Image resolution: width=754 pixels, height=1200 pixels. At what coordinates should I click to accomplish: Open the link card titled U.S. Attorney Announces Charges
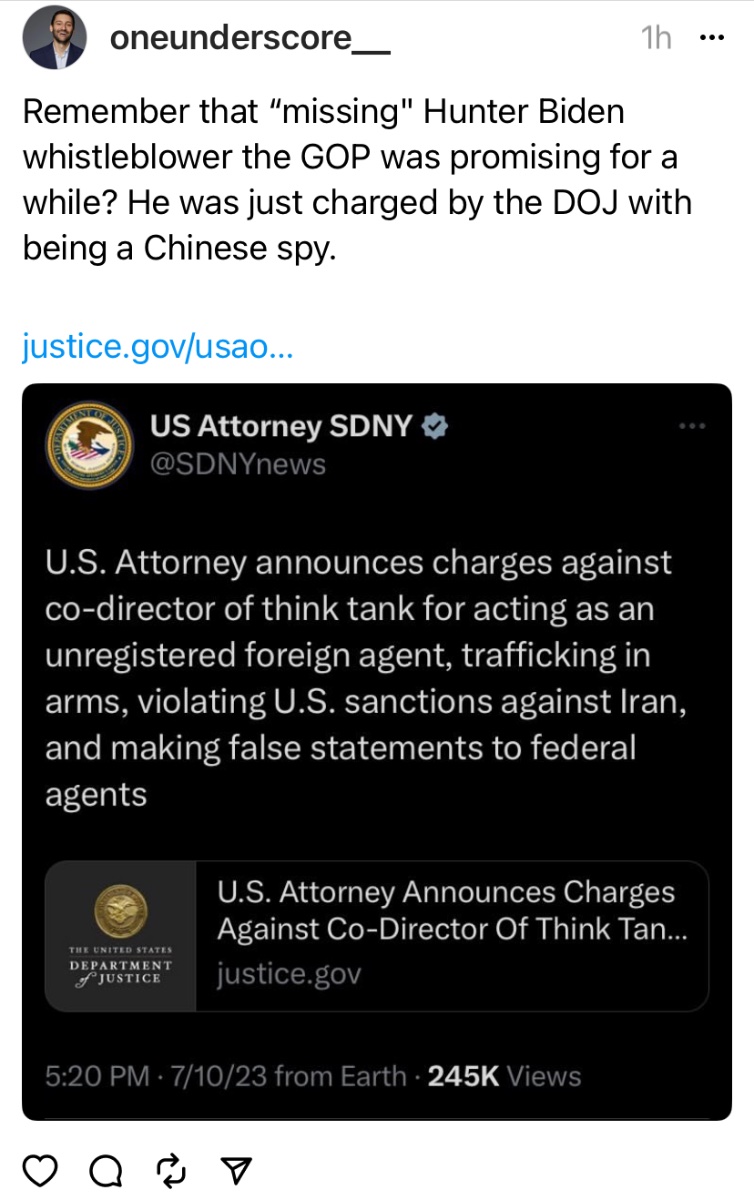click(445, 910)
